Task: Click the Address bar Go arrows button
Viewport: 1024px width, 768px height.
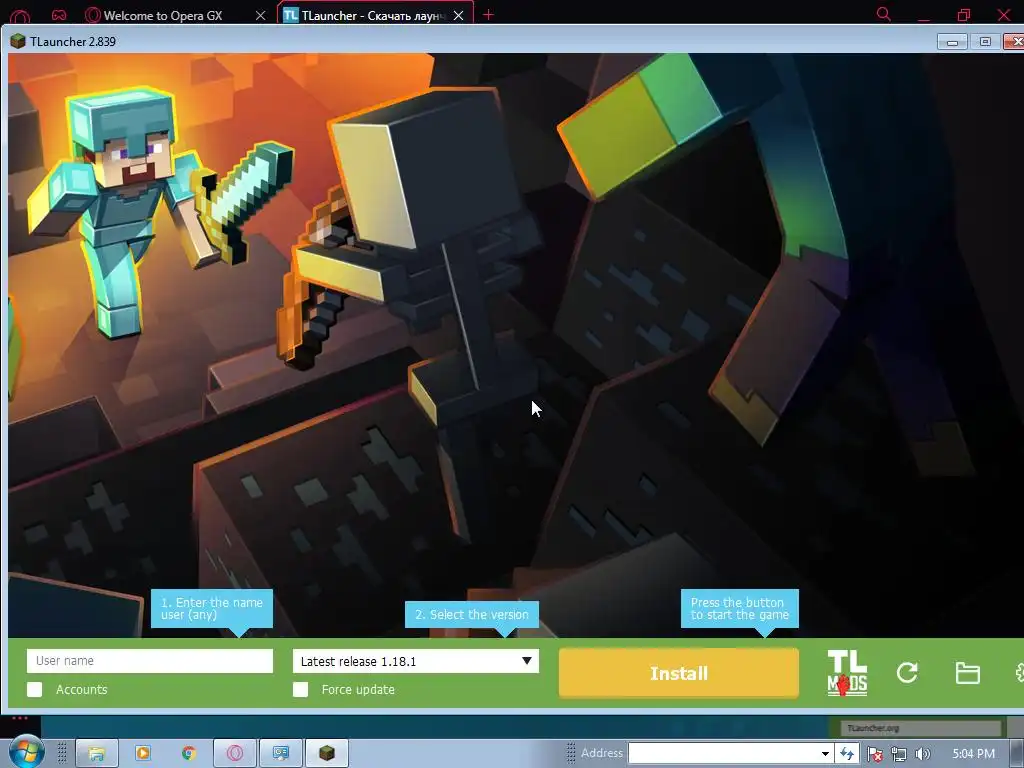Action: click(x=847, y=753)
